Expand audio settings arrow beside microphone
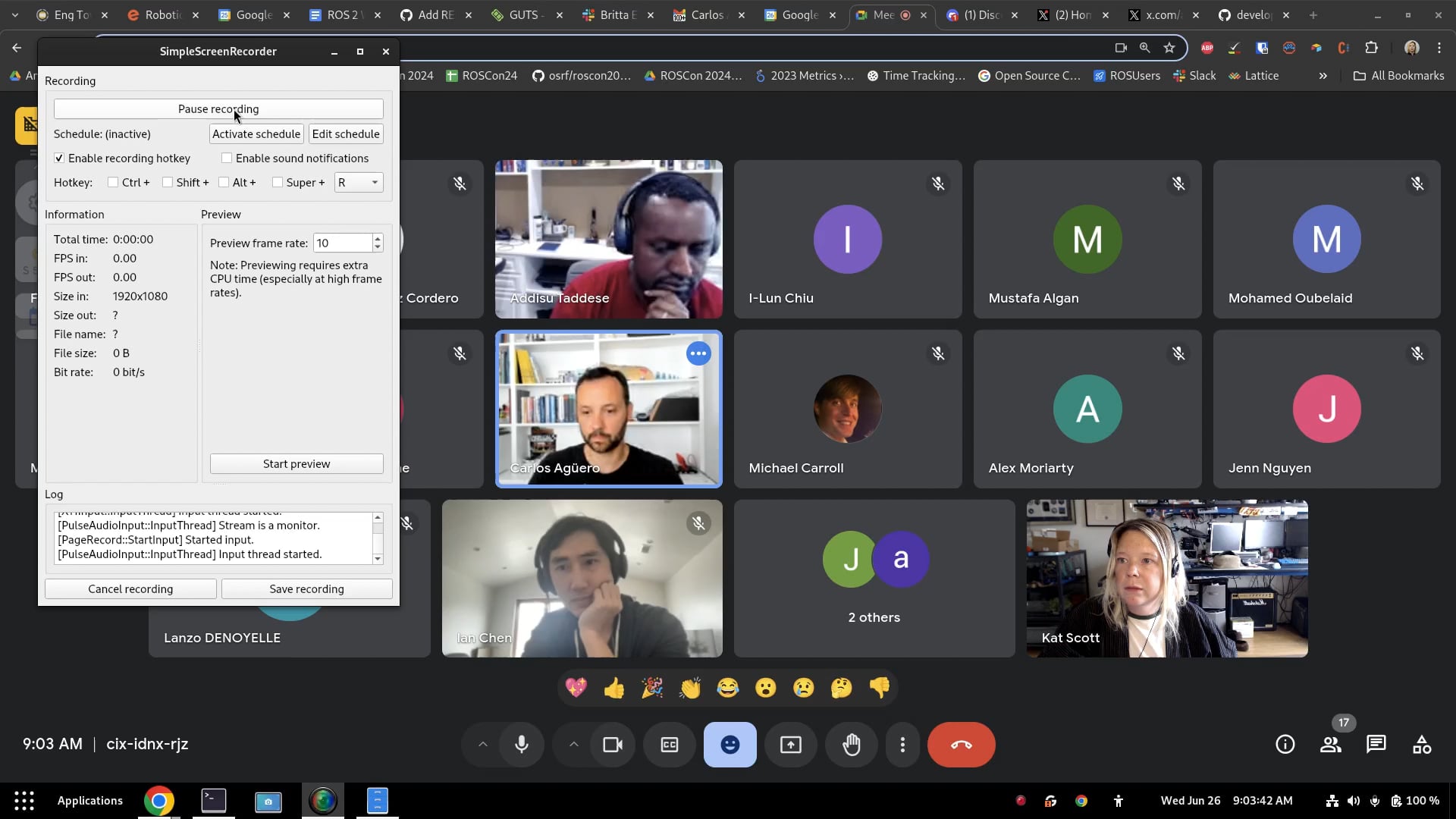The width and height of the screenshot is (1456, 819). point(482,745)
